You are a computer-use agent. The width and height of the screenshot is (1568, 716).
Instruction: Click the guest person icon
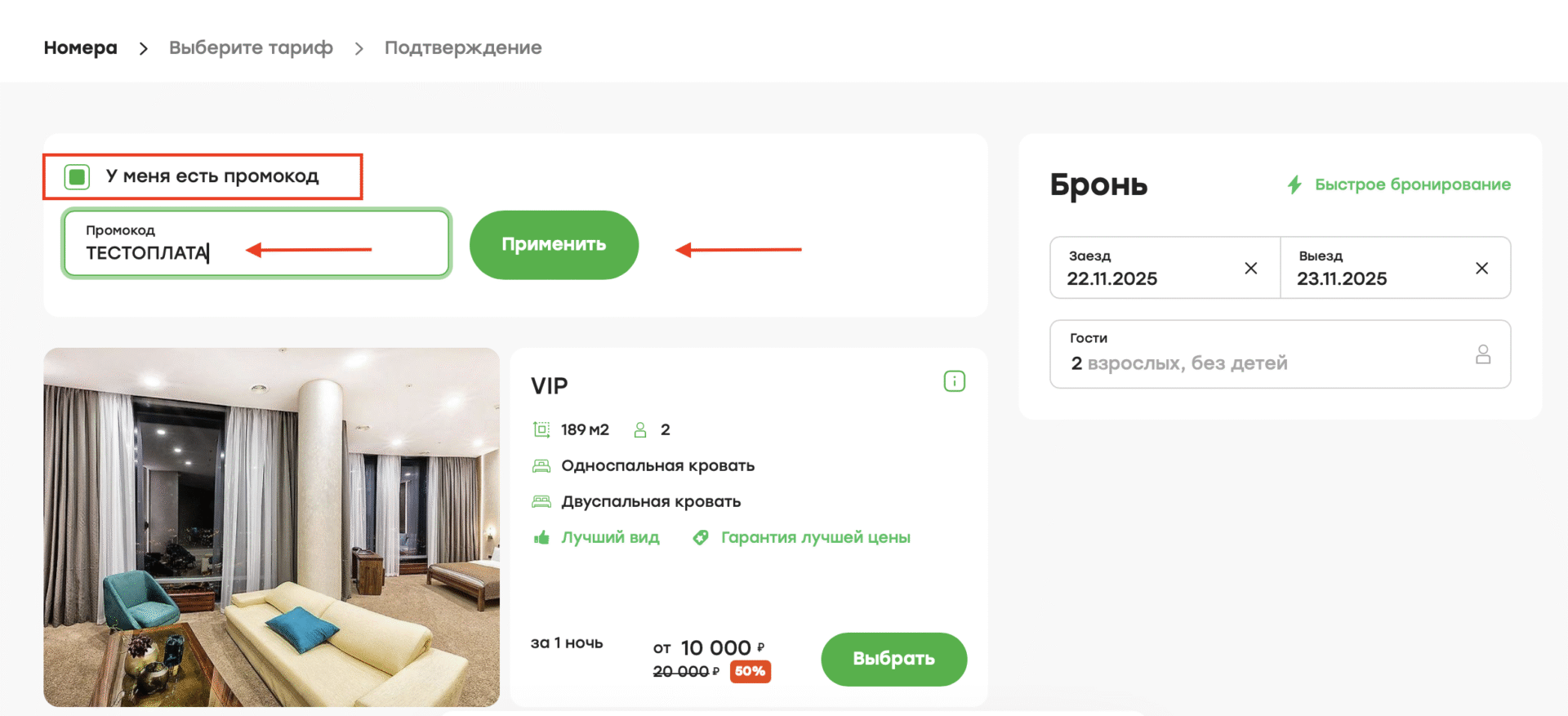coord(1483,354)
